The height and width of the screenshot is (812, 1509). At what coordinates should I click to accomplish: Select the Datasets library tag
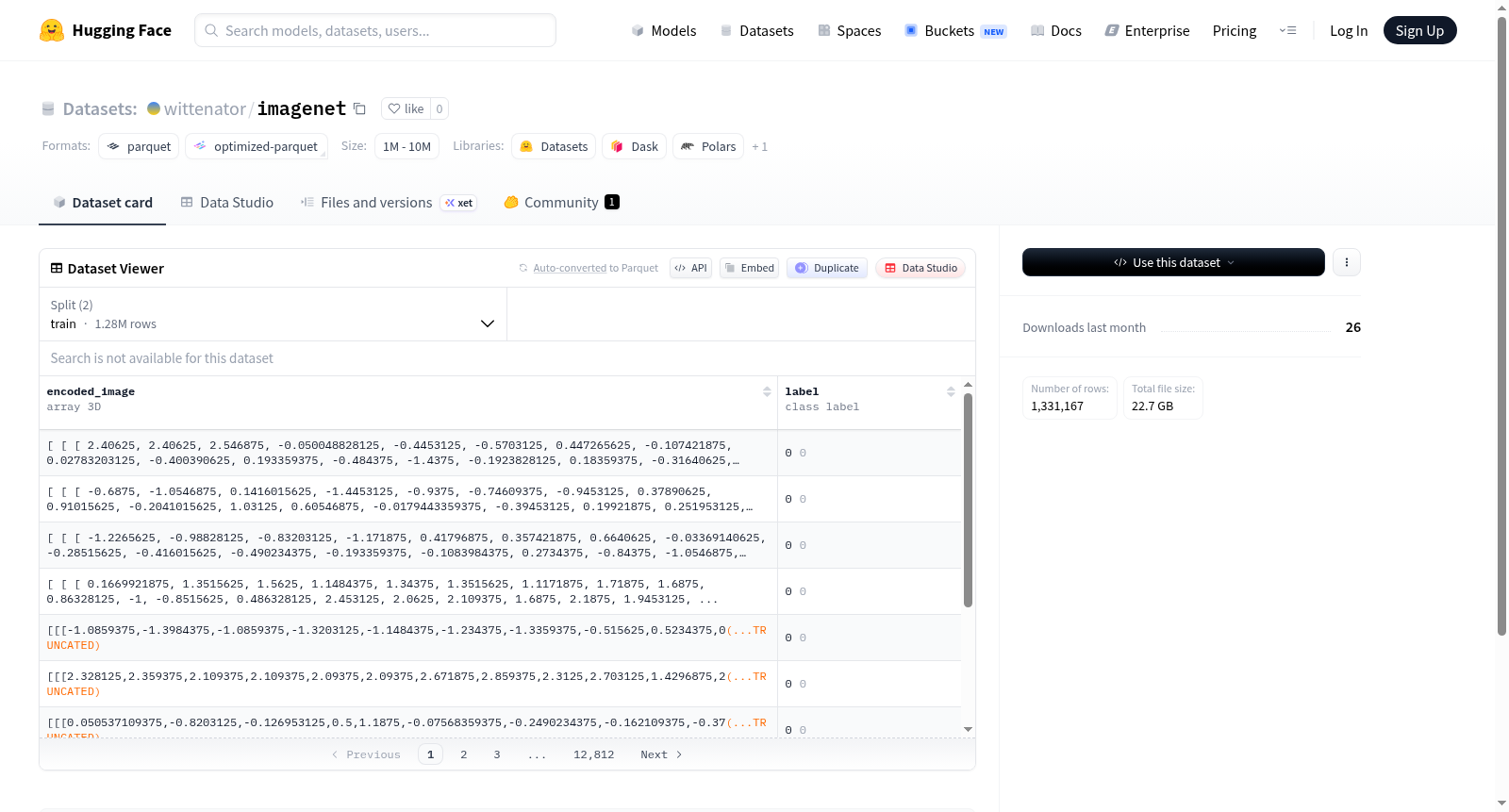[x=554, y=146]
